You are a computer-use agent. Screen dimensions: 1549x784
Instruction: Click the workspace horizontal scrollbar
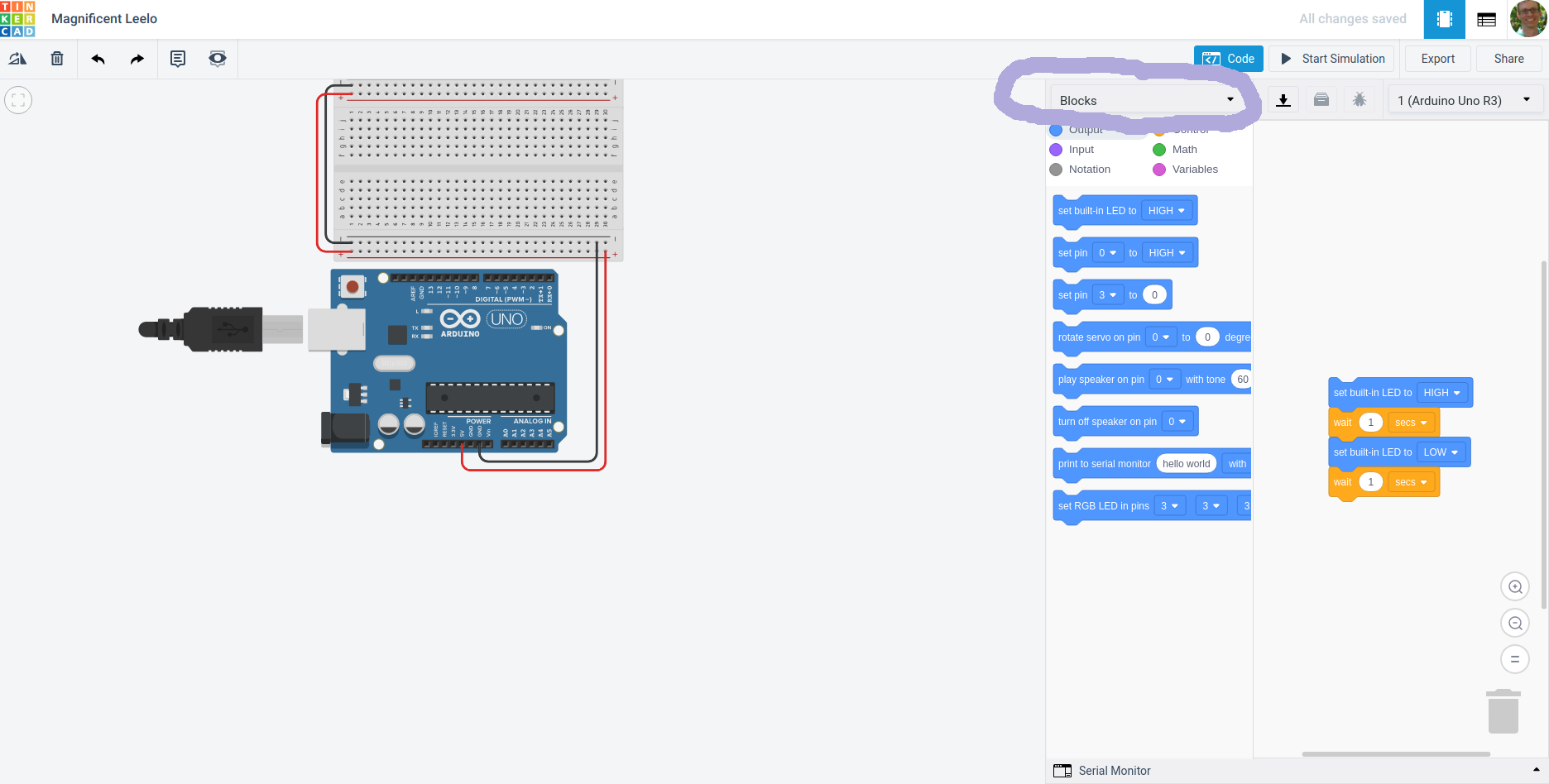point(1396,754)
